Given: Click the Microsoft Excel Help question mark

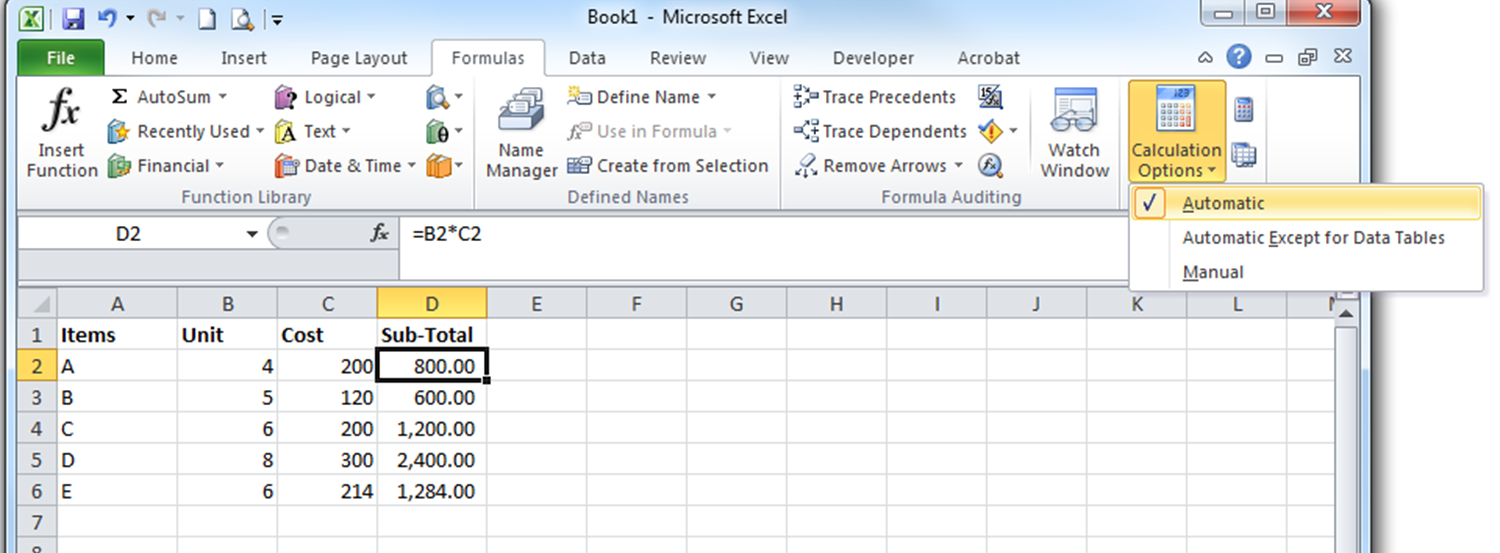Looking at the screenshot, I should pyautogui.click(x=1239, y=56).
